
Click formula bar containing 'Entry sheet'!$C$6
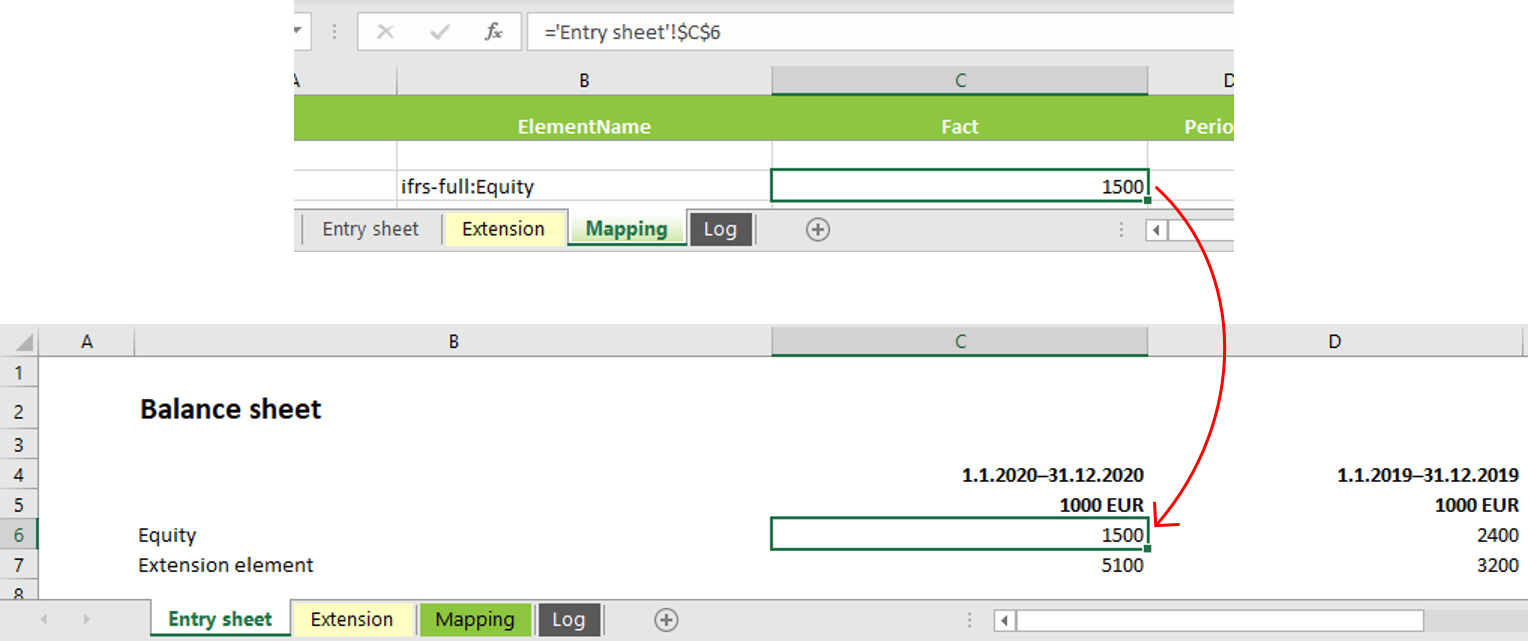tap(880, 32)
